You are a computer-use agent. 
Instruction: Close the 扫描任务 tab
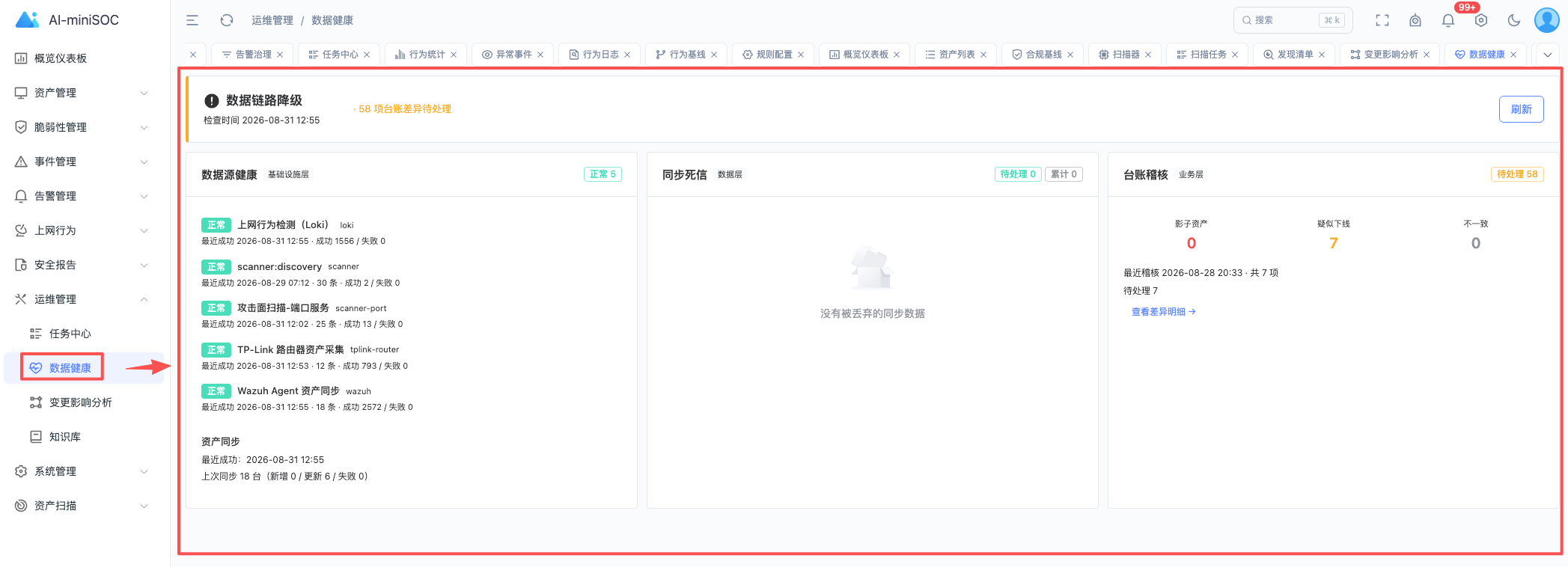pyautogui.click(x=1235, y=55)
